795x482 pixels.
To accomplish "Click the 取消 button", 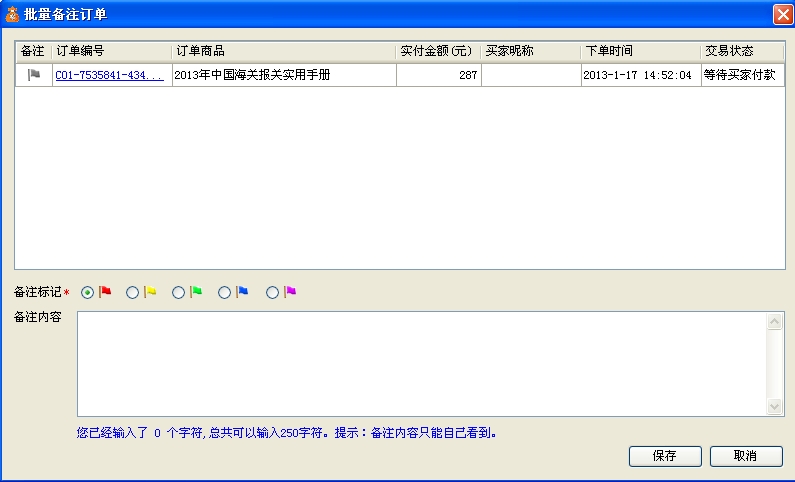I will coord(746,456).
